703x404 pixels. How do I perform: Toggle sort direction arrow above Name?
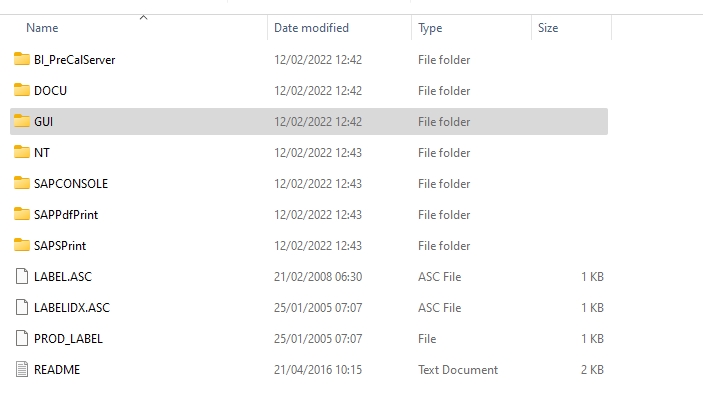[x=143, y=17]
